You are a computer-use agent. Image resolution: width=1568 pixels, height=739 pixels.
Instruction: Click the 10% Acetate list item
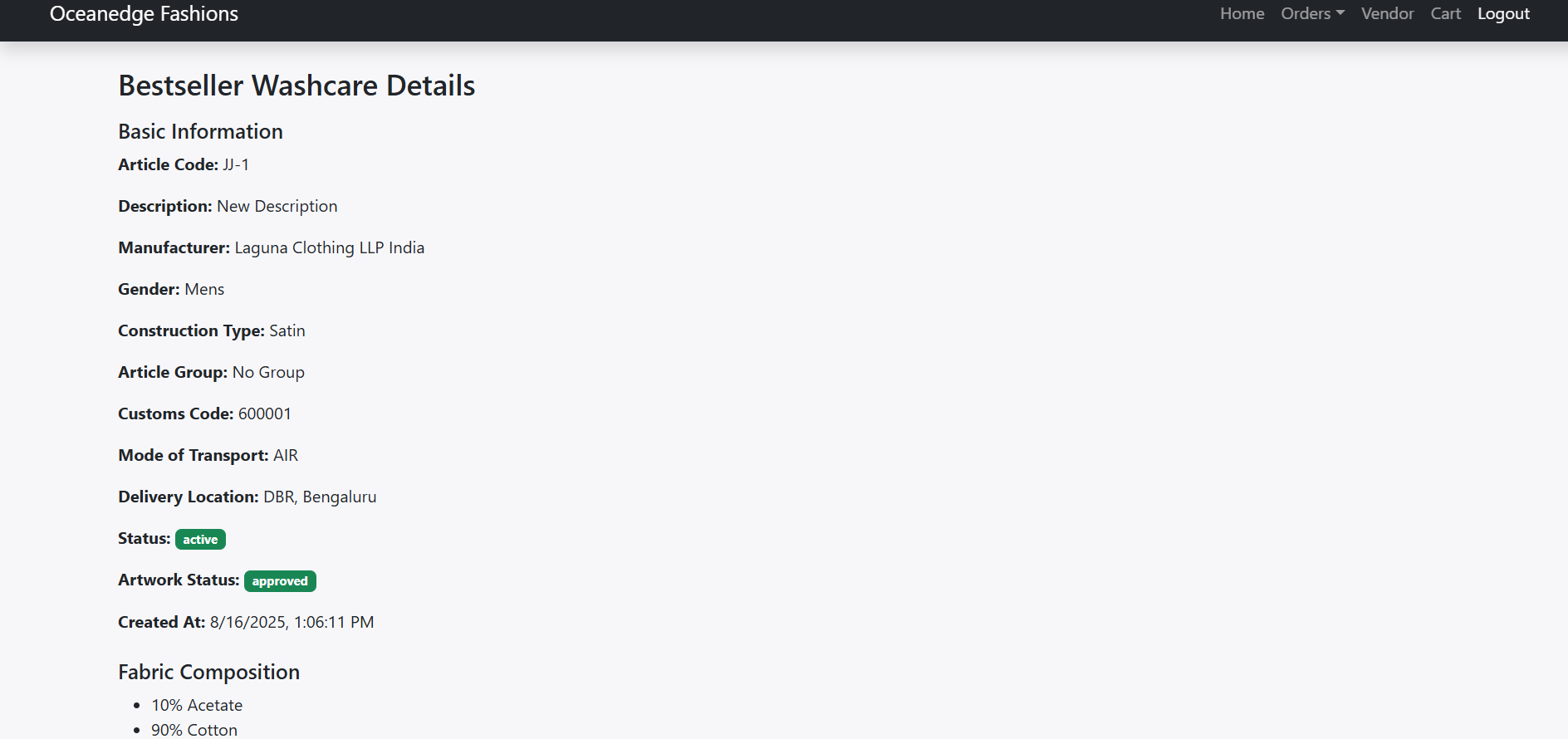(197, 706)
